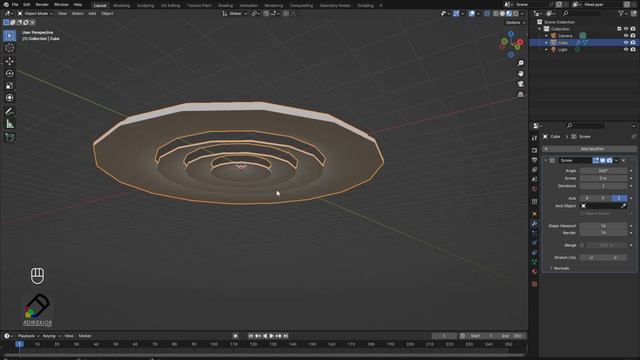Jump to the timeline start
The image size is (640, 360).
[251, 336]
